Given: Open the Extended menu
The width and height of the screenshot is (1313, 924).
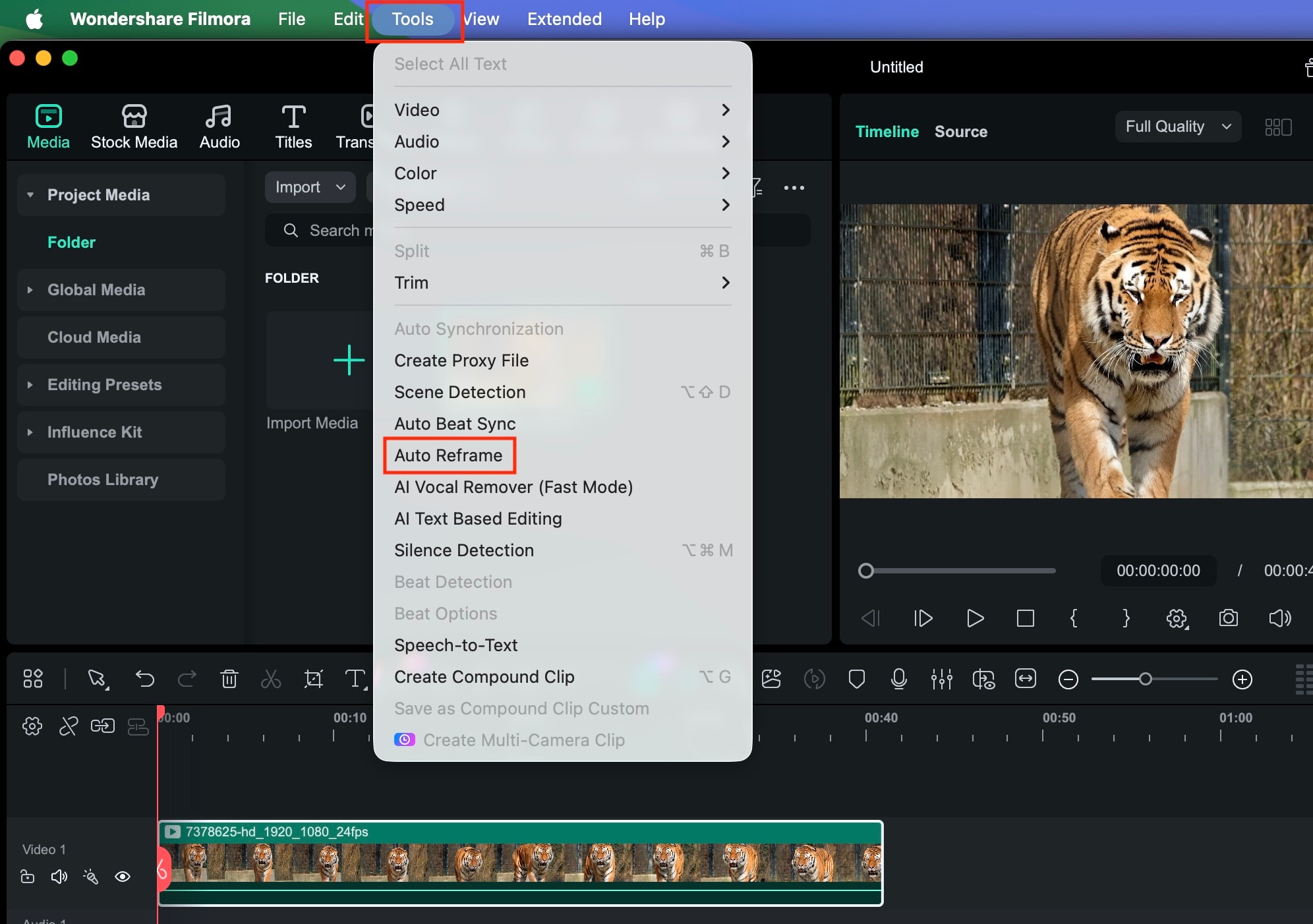Looking at the screenshot, I should pos(564,18).
